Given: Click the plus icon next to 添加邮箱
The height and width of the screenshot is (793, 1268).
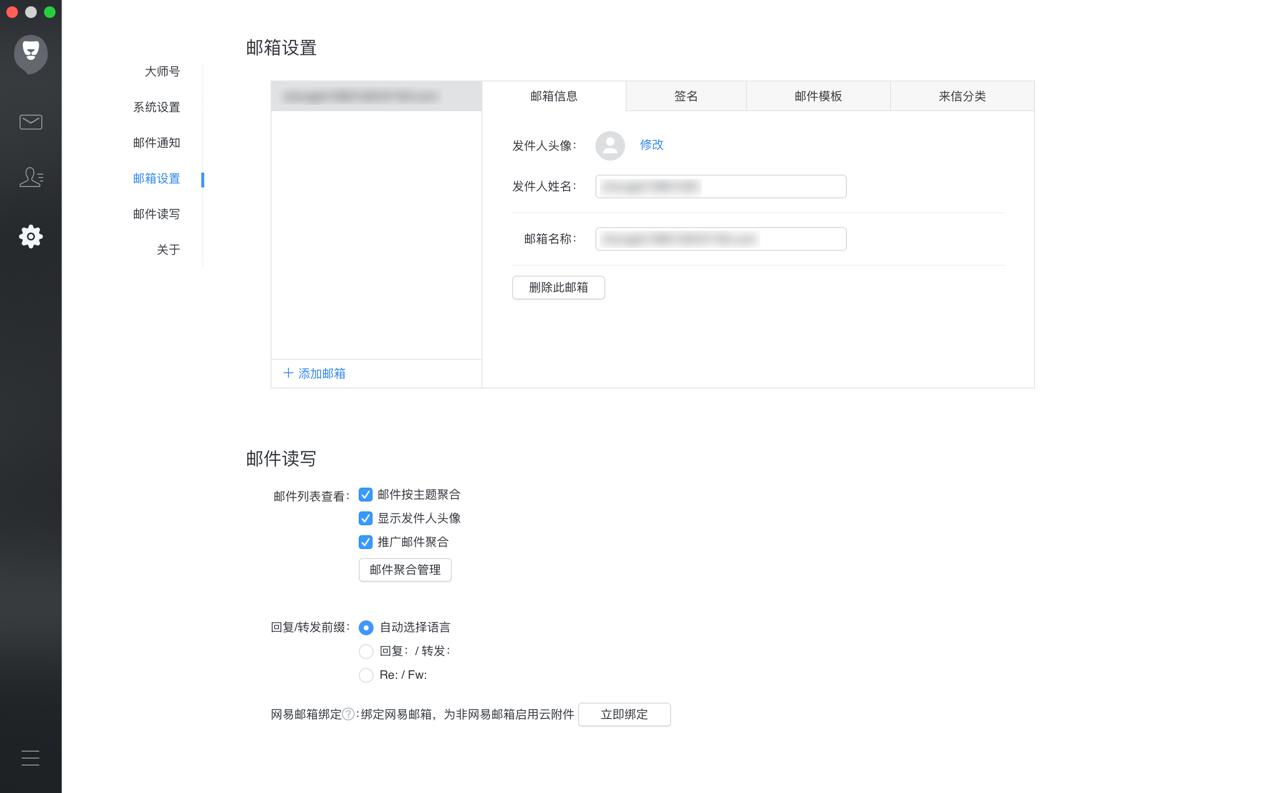Looking at the screenshot, I should point(288,372).
